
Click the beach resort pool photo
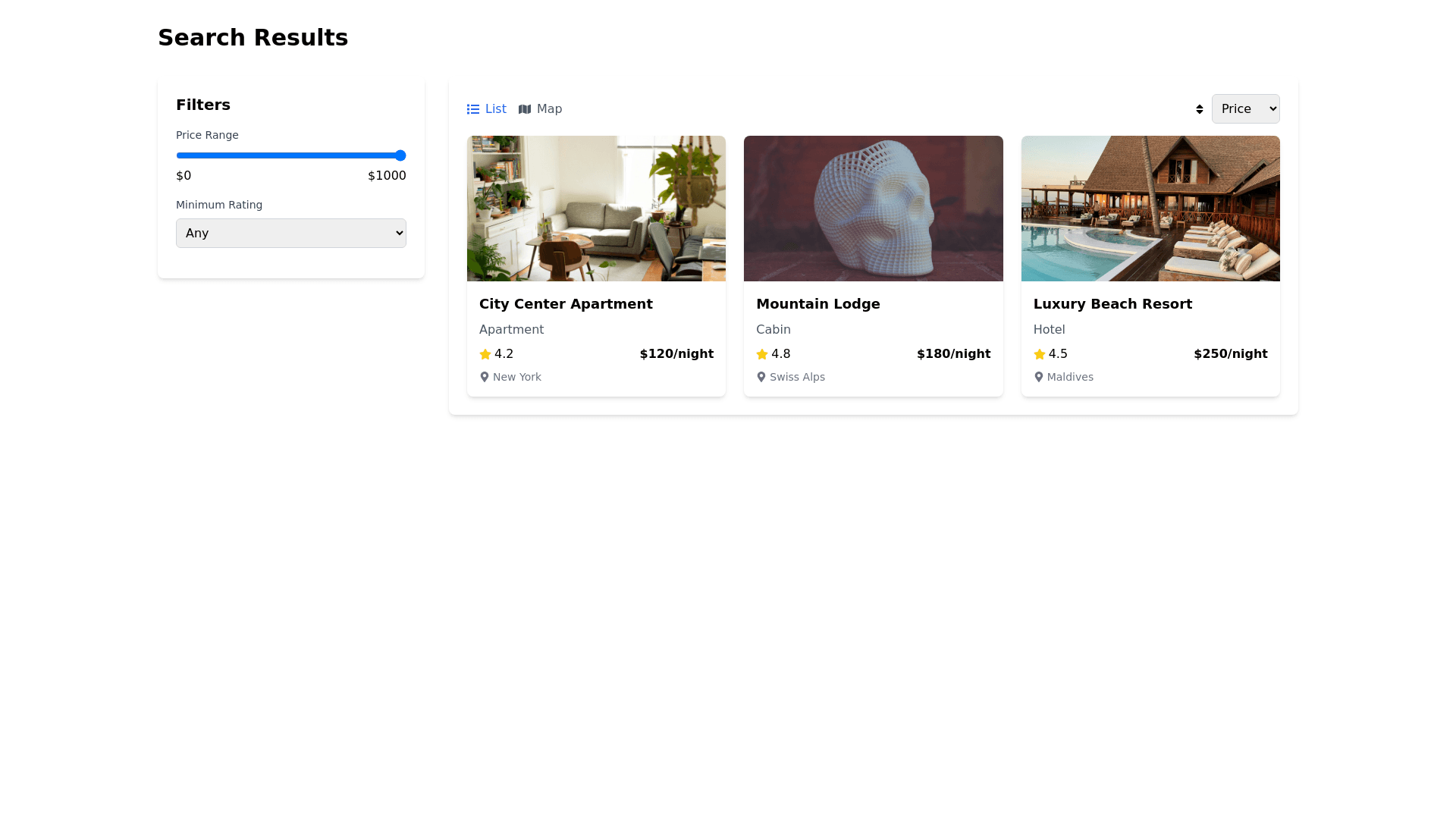pyautogui.click(x=1150, y=209)
